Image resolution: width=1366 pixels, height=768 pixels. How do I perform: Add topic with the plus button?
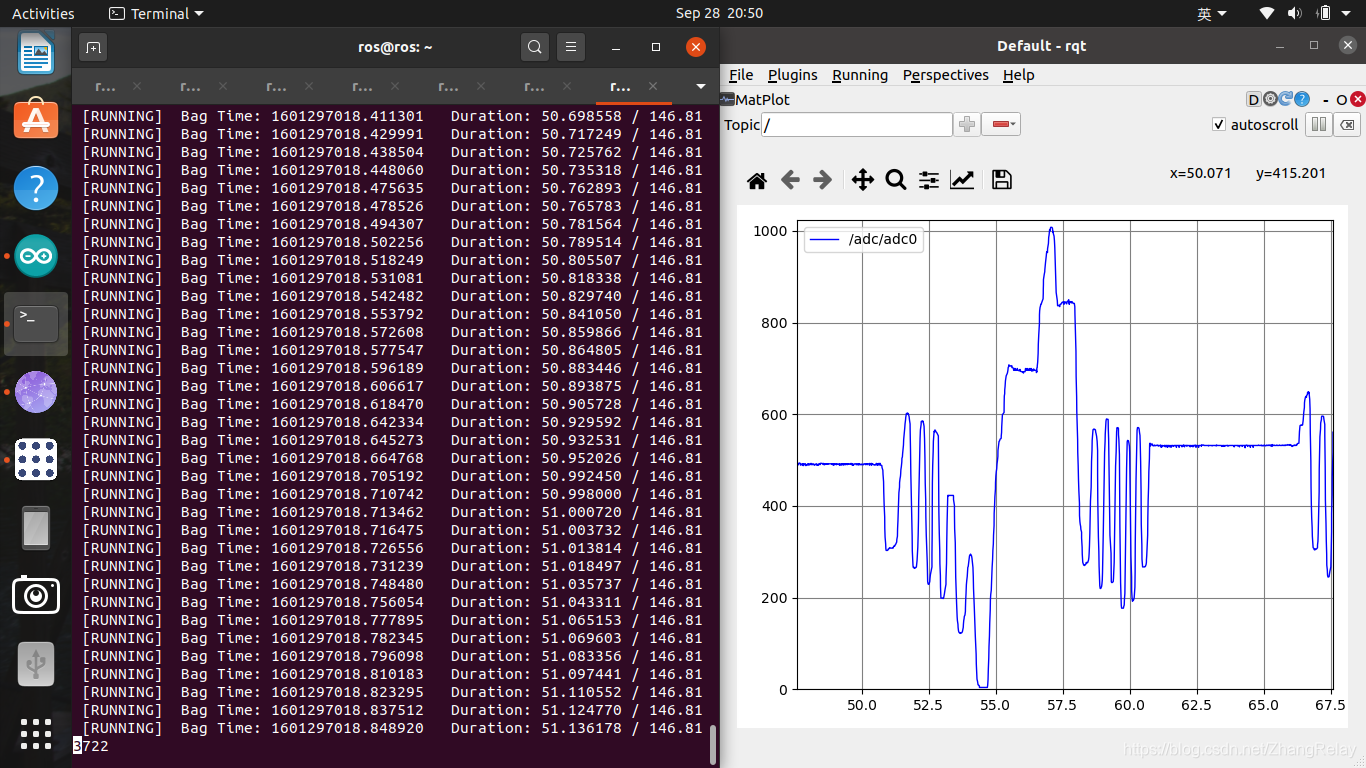click(x=967, y=125)
